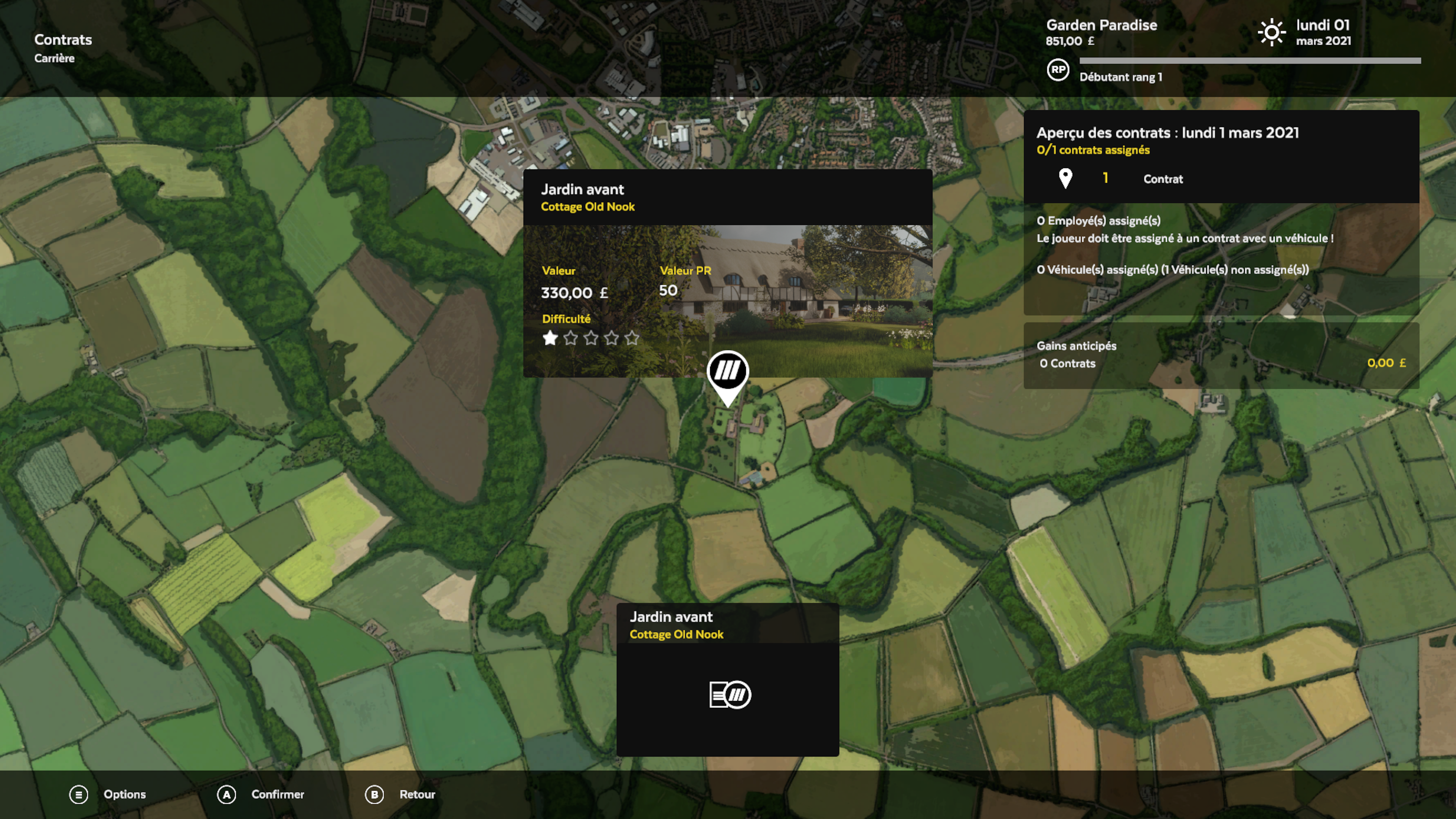Viewport: 1456px width, 819px height.
Task: Click the B Retour button icon
Action: pyautogui.click(x=374, y=794)
